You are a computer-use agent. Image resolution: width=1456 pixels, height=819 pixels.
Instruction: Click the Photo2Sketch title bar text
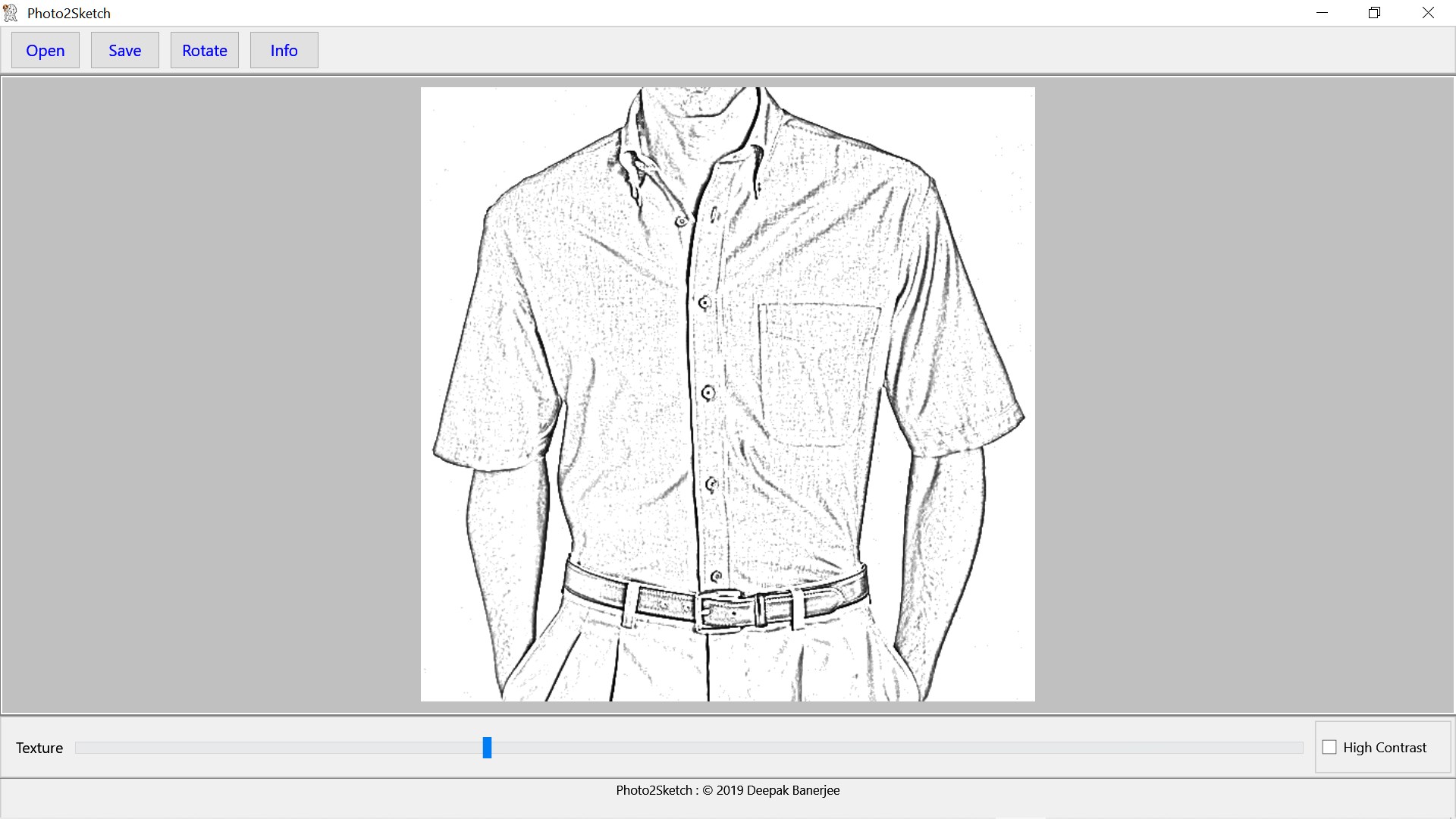[68, 12]
